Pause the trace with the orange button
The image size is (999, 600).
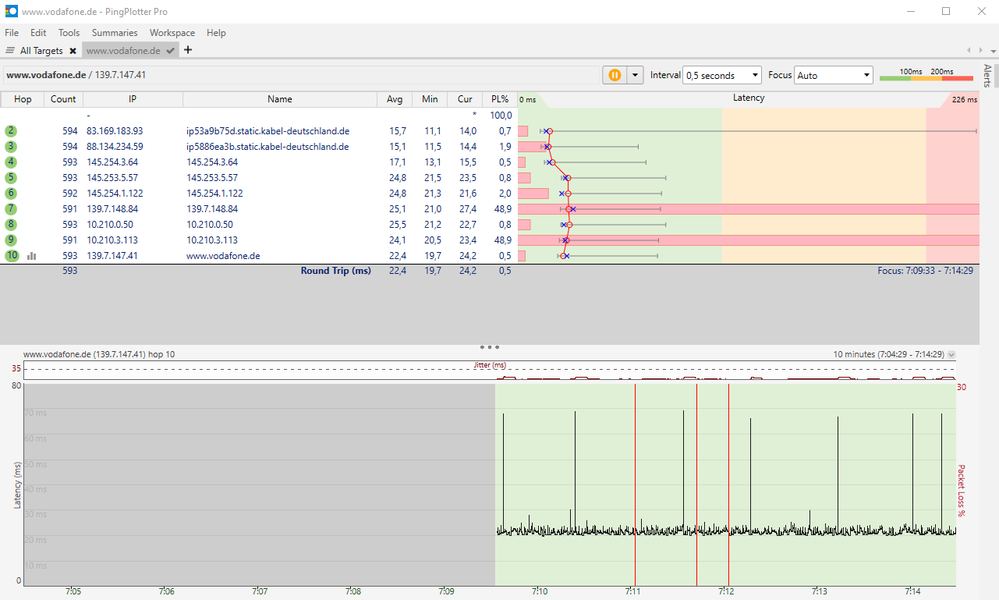point(614,75)
